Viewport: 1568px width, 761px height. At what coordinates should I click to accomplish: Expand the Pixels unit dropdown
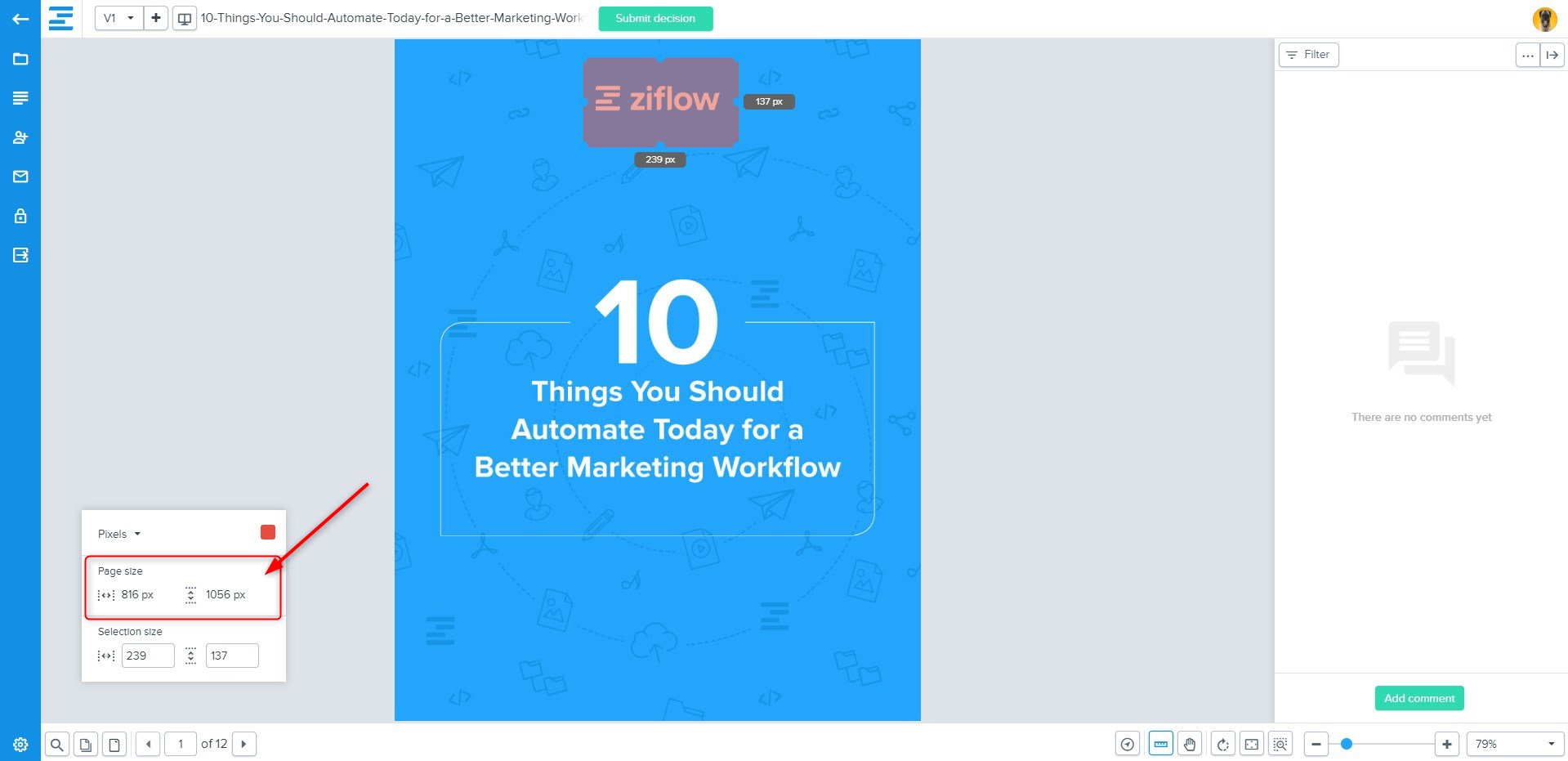119,534
